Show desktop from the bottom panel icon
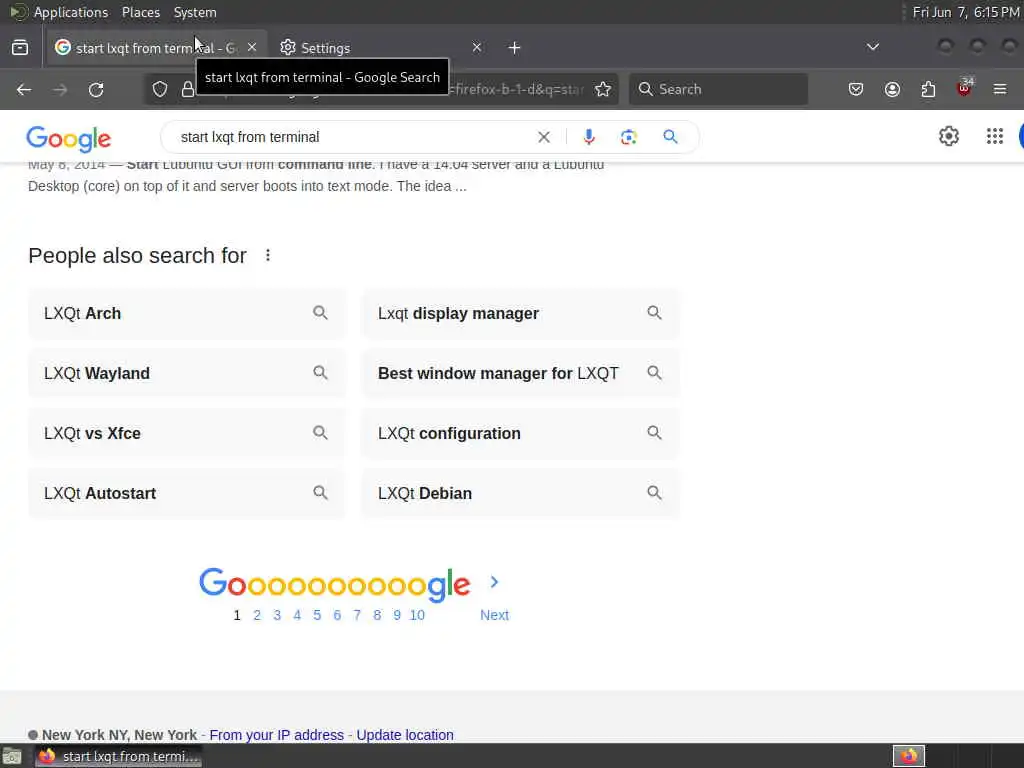 [12, 756]
